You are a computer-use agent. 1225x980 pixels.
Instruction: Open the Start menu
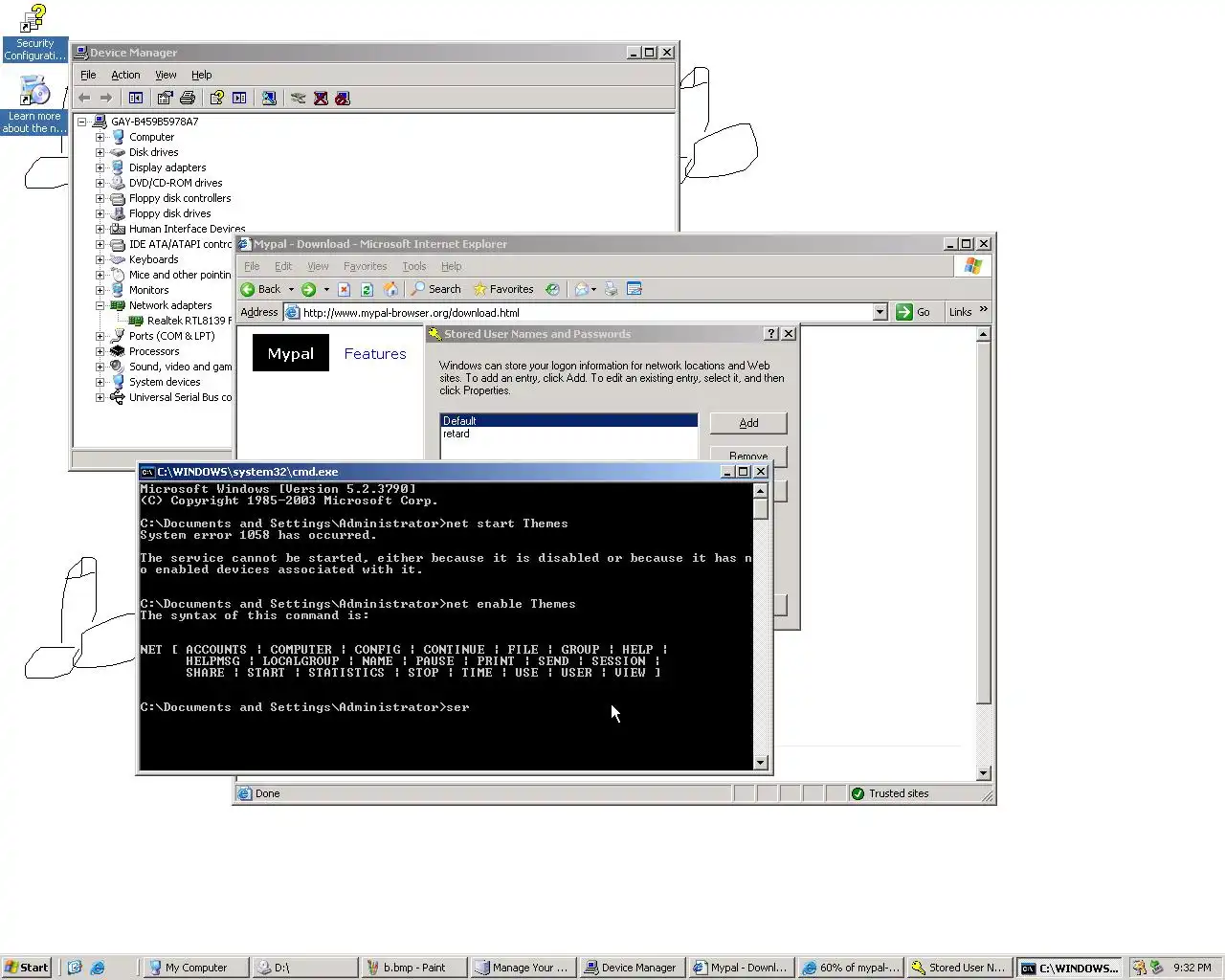tap(26, 968)
